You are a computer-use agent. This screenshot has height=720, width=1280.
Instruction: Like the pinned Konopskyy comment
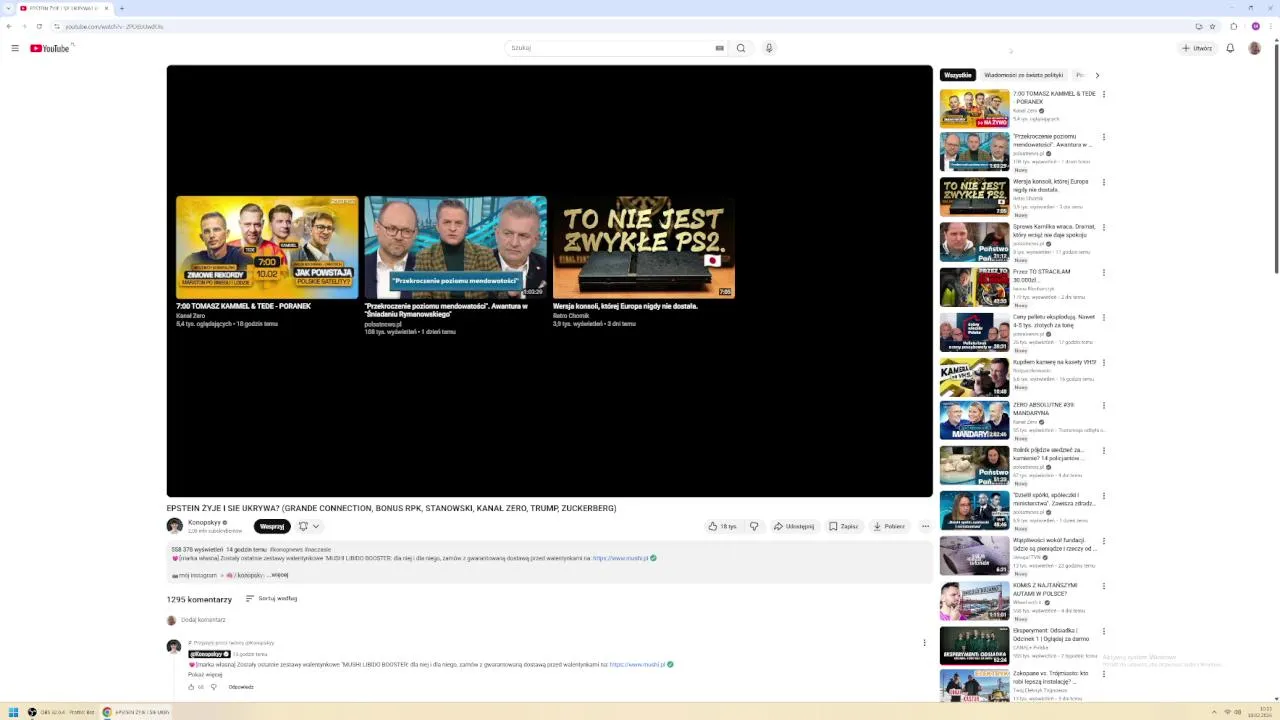pyautogui.click(x=192, y=687)
